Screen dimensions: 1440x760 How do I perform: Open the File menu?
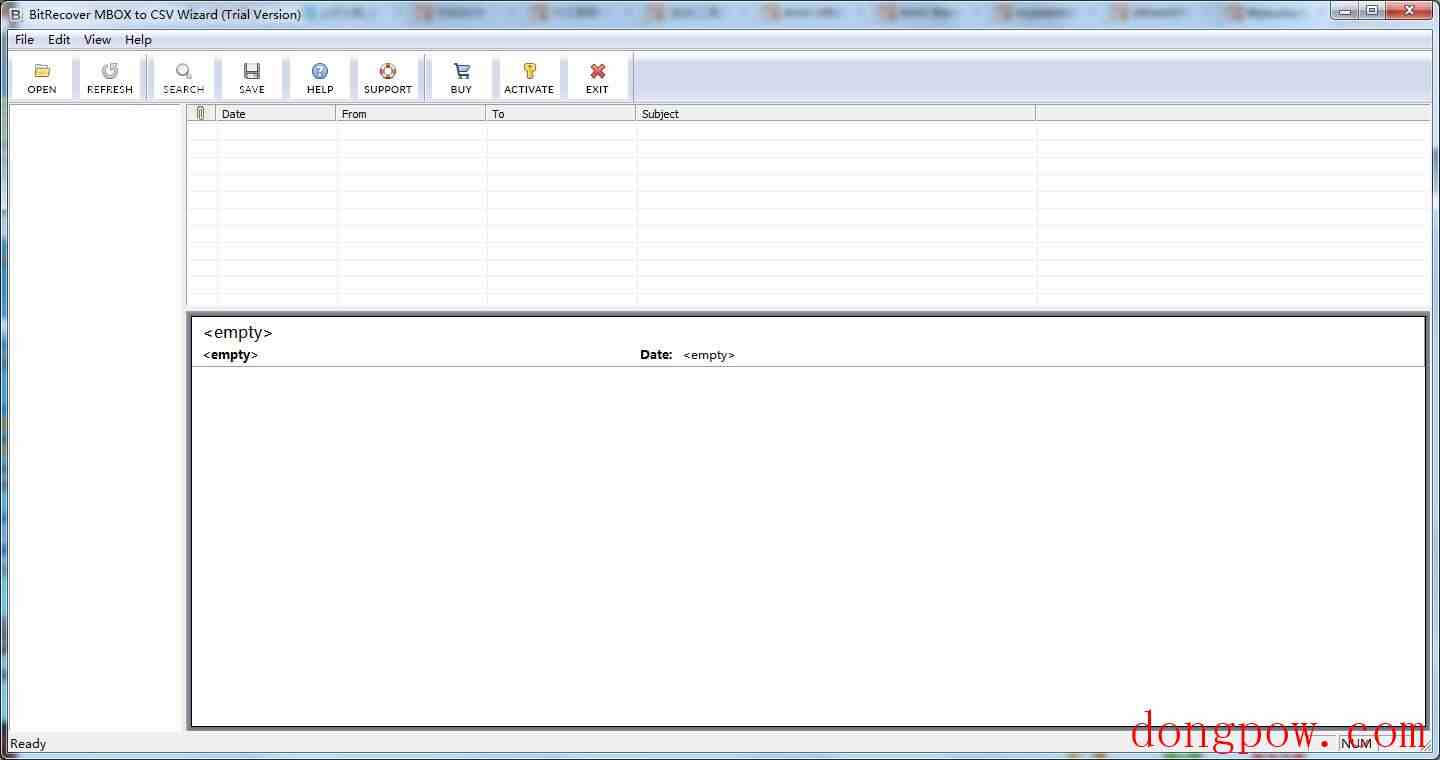(24, 40)
